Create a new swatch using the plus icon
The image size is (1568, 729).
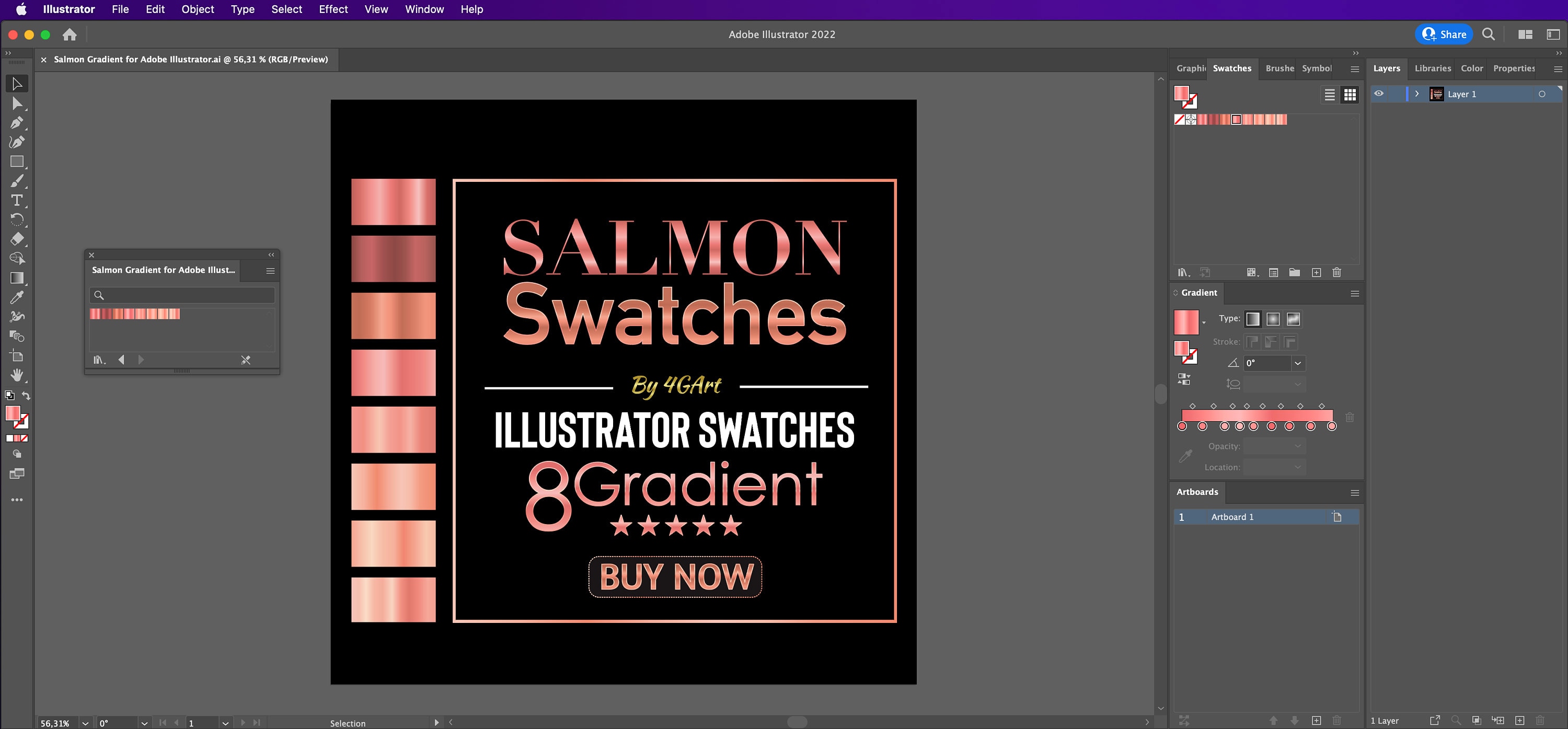(x=1316, y=273)
